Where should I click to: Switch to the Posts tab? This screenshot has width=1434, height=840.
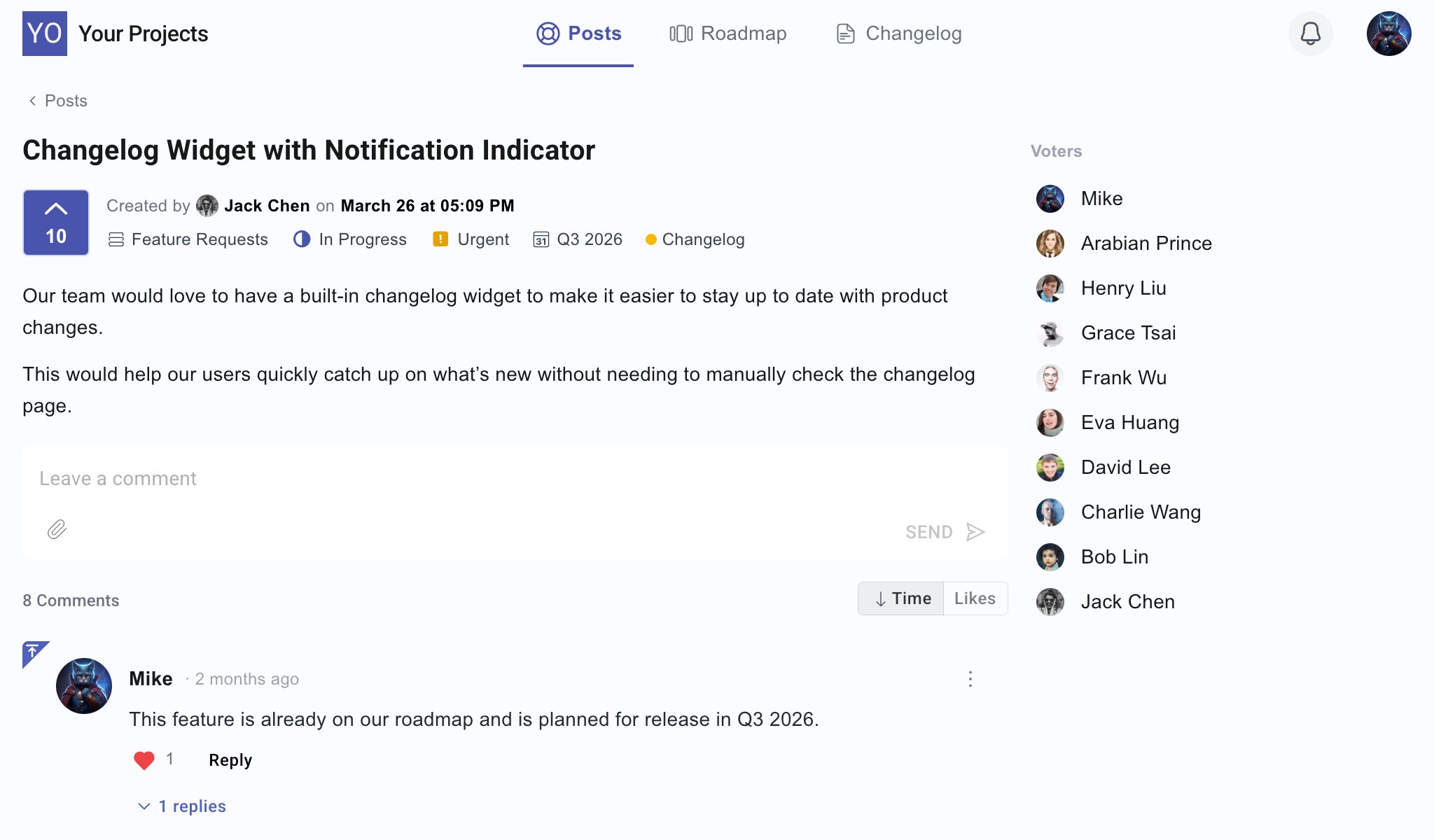tap(578, 34)
